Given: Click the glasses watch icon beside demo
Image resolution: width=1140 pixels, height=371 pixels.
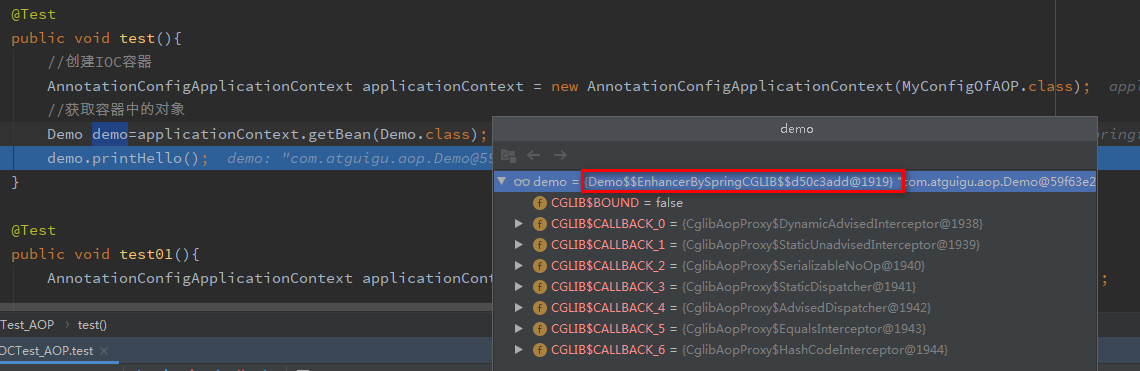Looking at the screenshot, I should pos(521,182).
